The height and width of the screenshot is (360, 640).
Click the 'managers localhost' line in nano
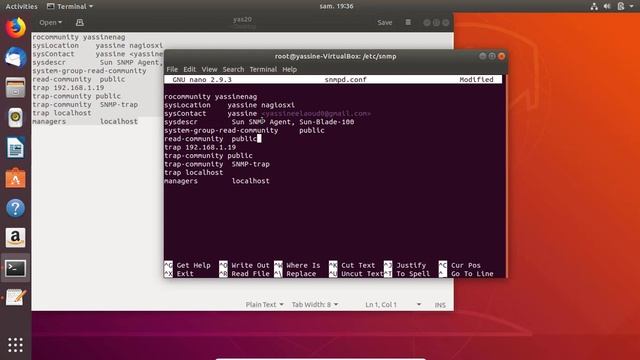pyautogui.click(x=217, y=181)
